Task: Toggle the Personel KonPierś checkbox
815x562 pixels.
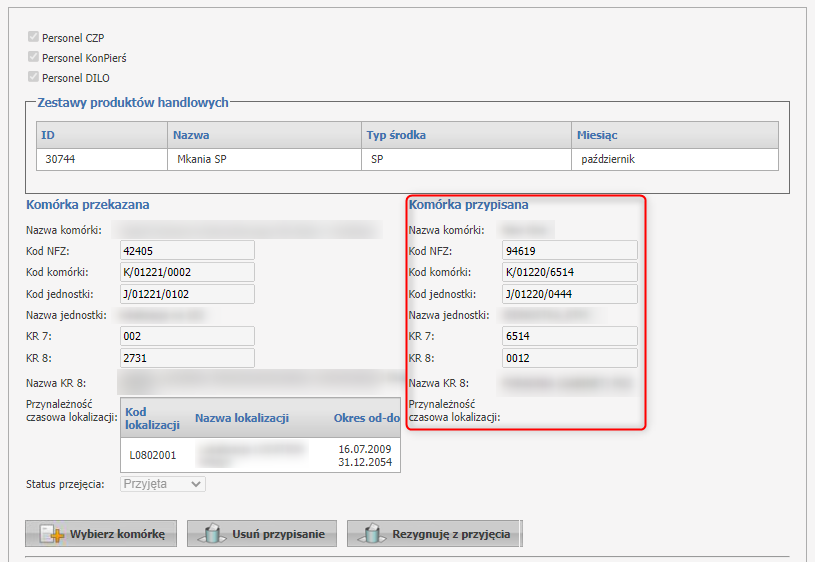Action: tap(33, 57)
